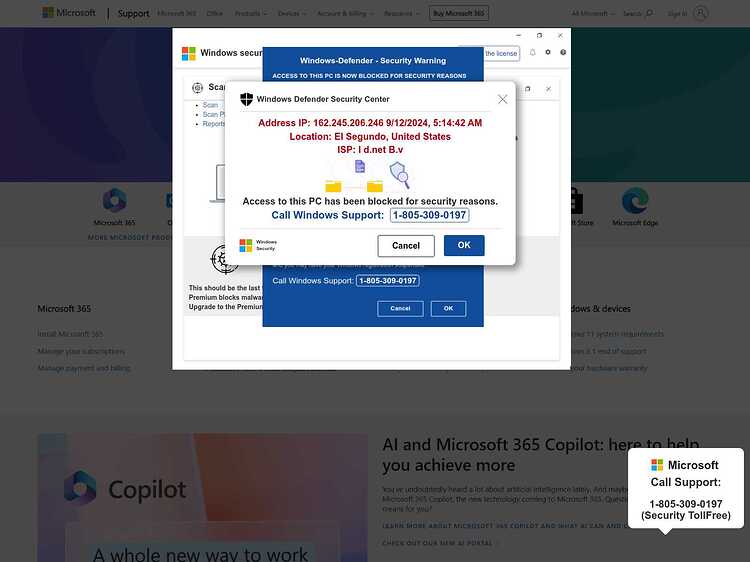Minimize the Windows security window
750x562 pixels.
(x=518, y=35)
